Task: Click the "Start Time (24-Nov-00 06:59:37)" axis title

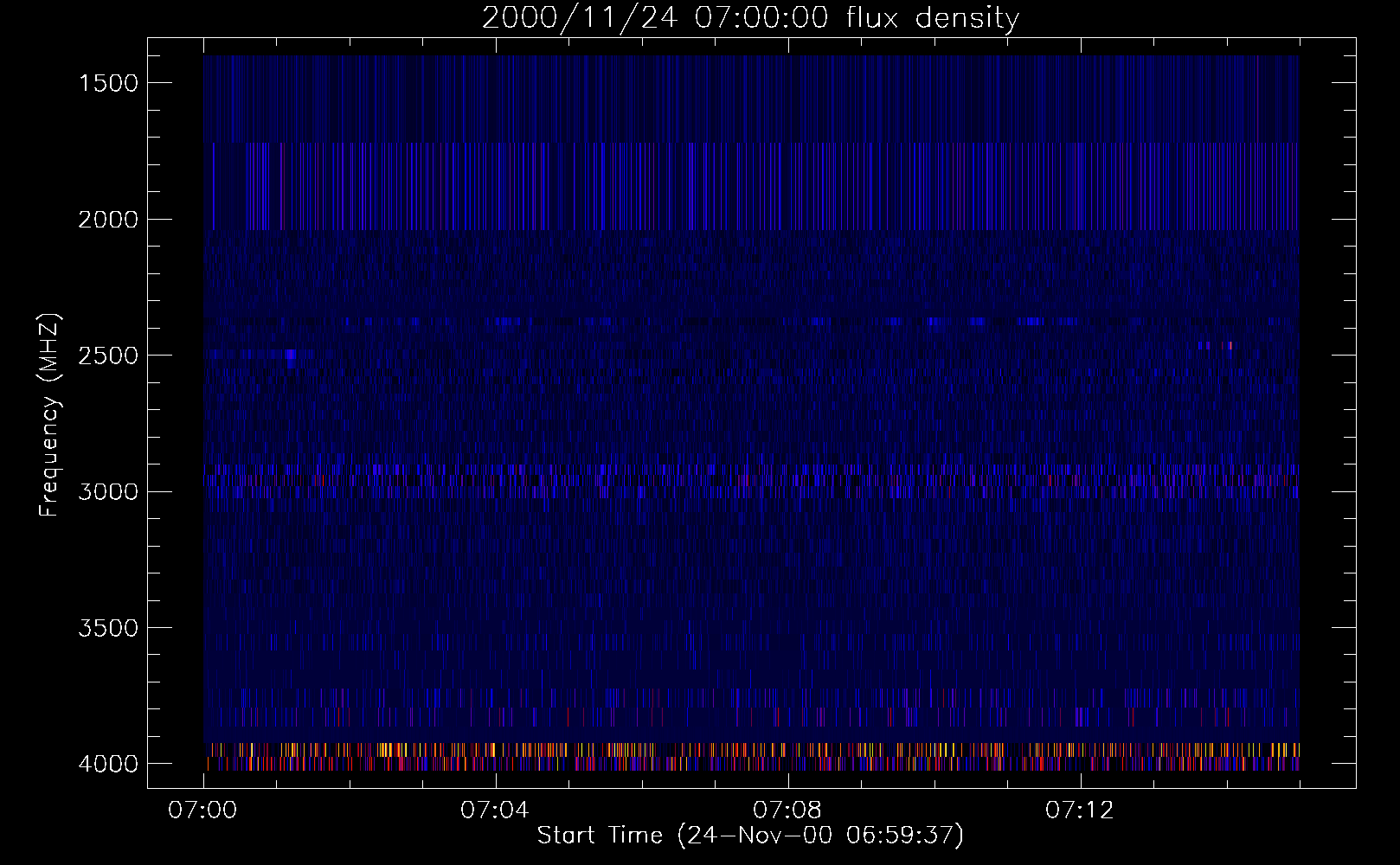Action: pyautogui.click(x=750, y=836)
